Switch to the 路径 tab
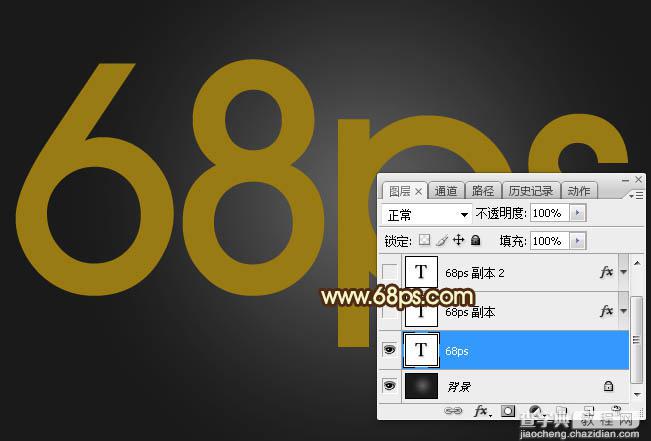 point(483,191)
